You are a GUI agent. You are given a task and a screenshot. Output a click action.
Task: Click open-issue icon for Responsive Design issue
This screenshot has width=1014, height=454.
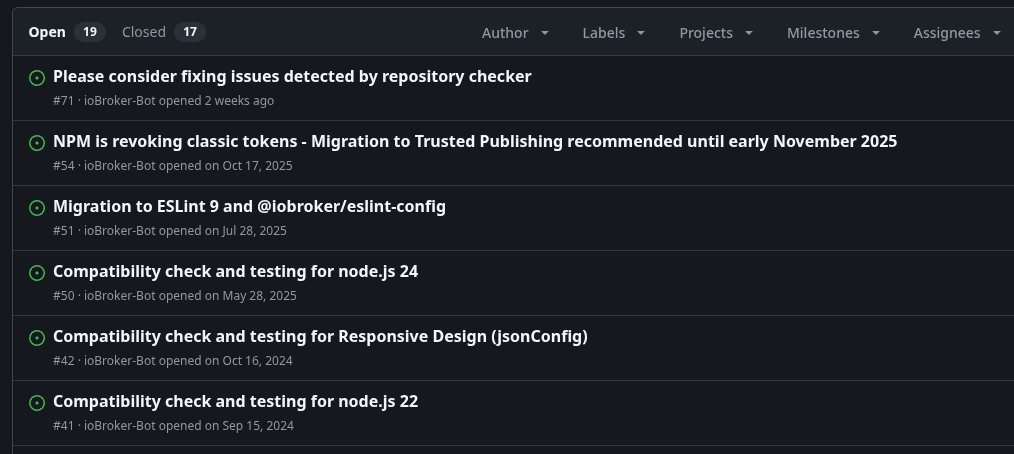pyautogui.click(x=37, y=337)
